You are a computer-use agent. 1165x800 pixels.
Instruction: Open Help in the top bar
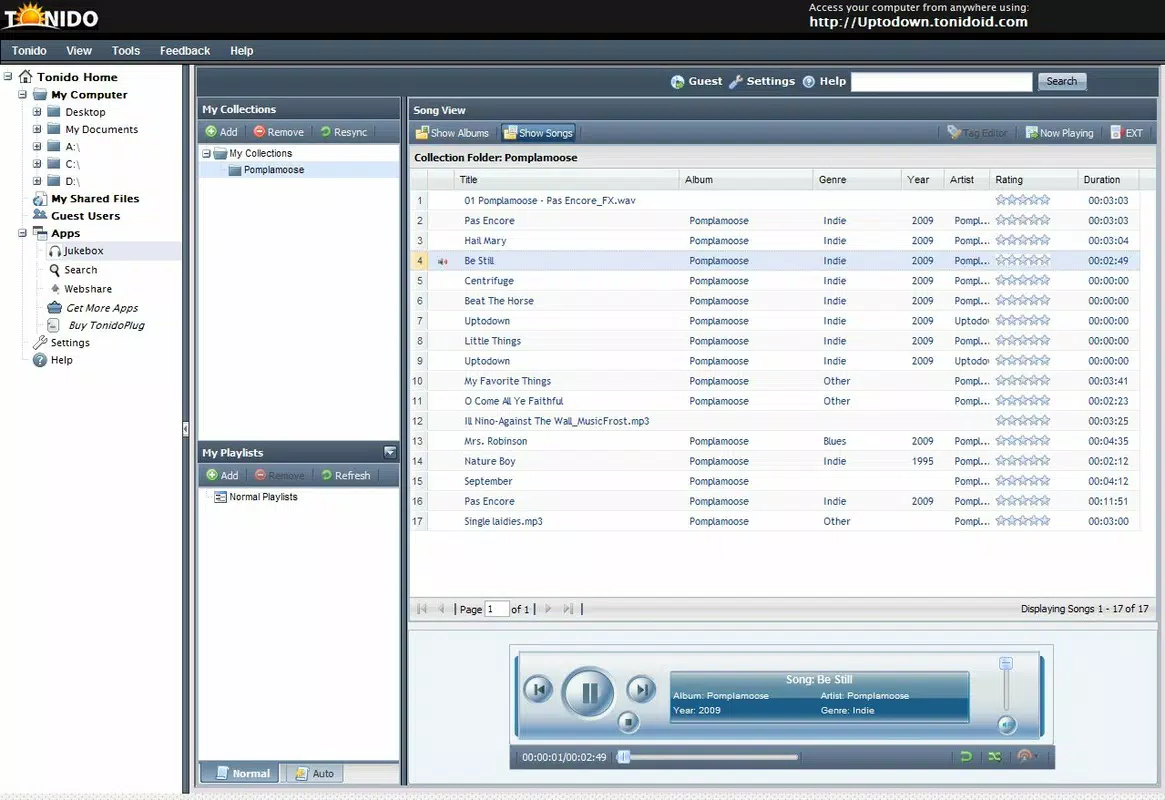[824, 82]
